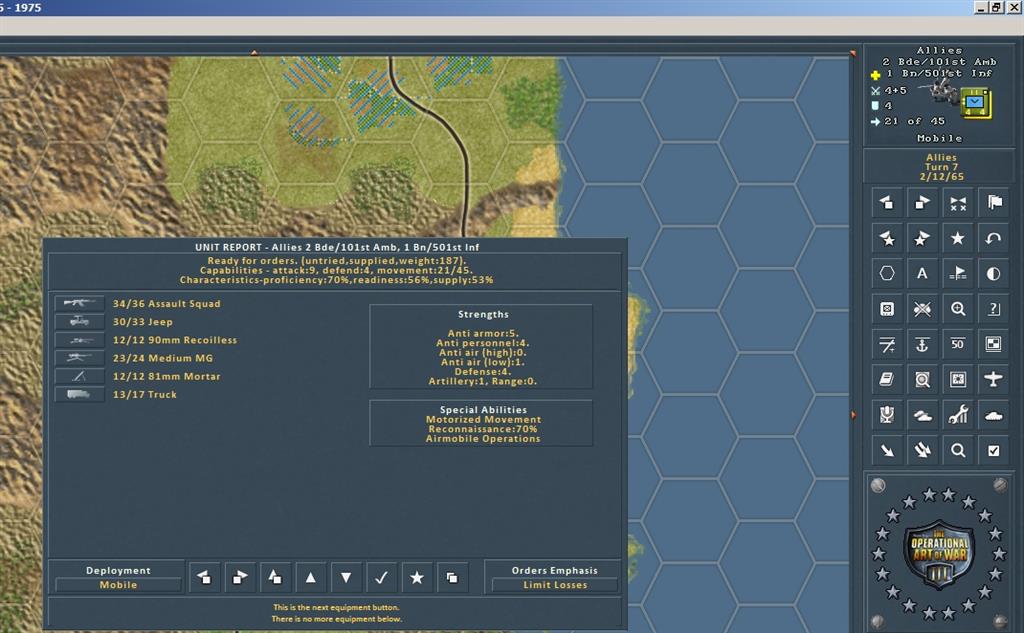1024x633 pixels.
Task: Open the clouds weather icon
Action: [922, 415]
